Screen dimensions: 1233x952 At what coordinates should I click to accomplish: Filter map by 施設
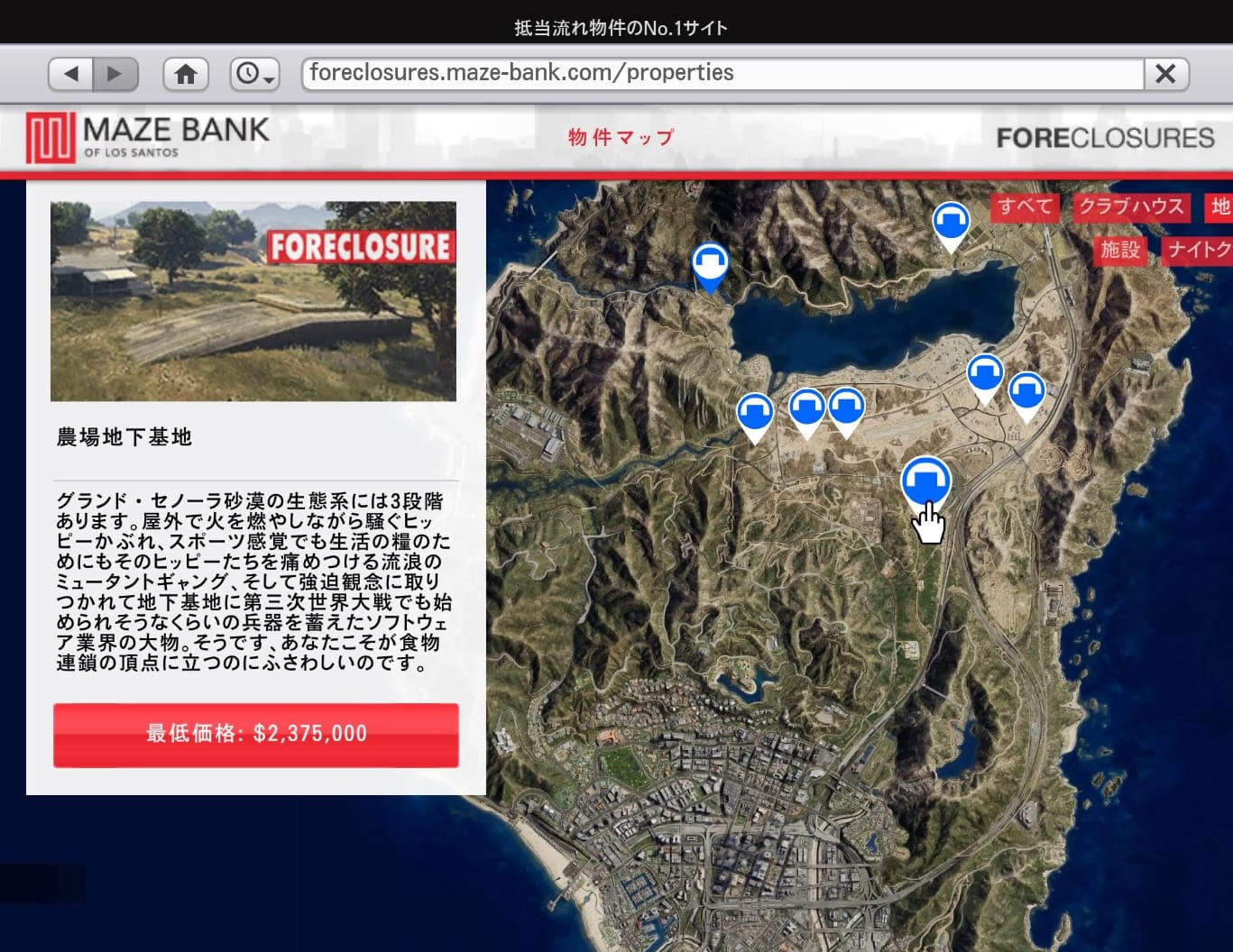pyautogui.click(x=1119, y=250)
